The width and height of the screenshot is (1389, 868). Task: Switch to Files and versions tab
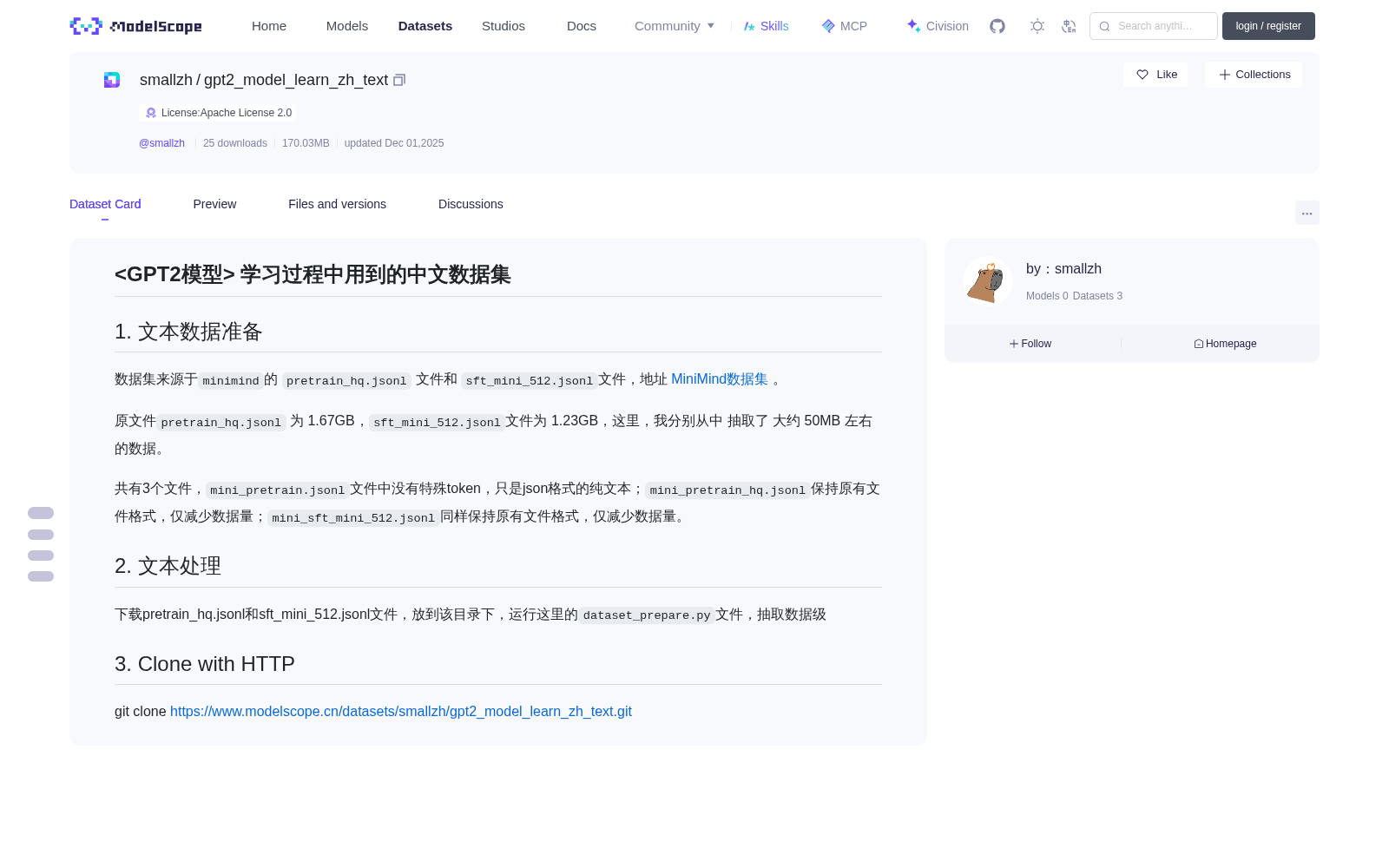pyautogui.click(x=337, y=204)
